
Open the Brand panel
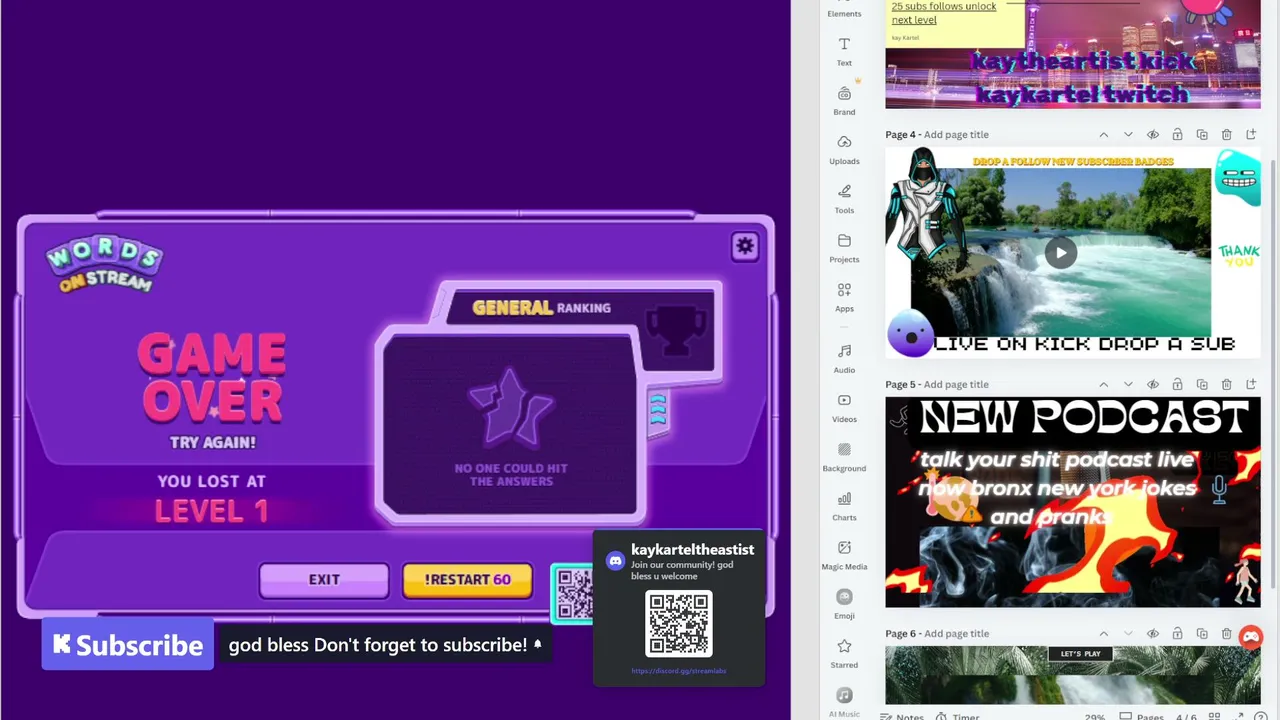coord(844,100)
